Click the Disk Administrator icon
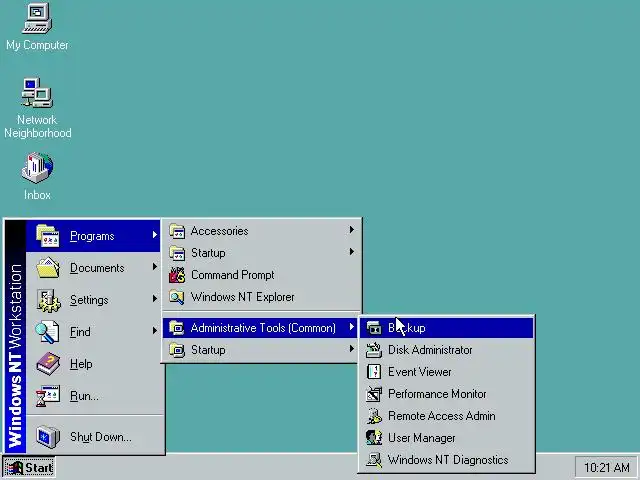Screen dimensions: 640x480 pos(374,350)
